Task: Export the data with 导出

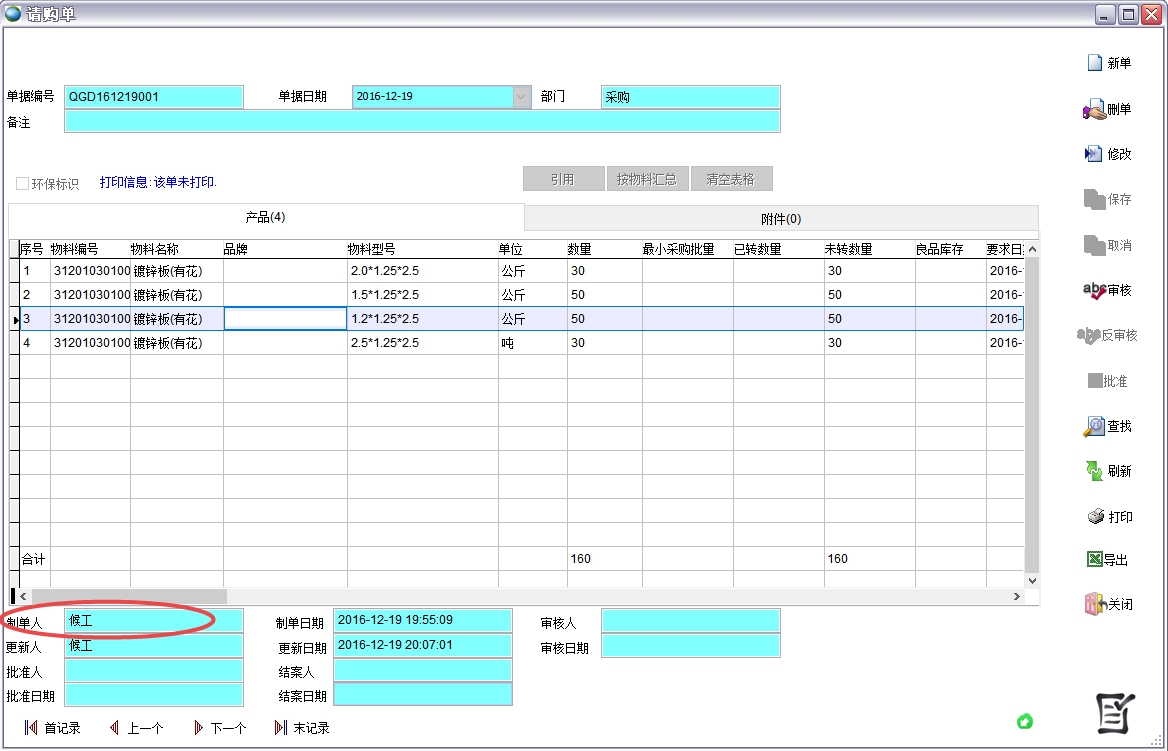Action: pyautogui.click(x=1094, y=560)
